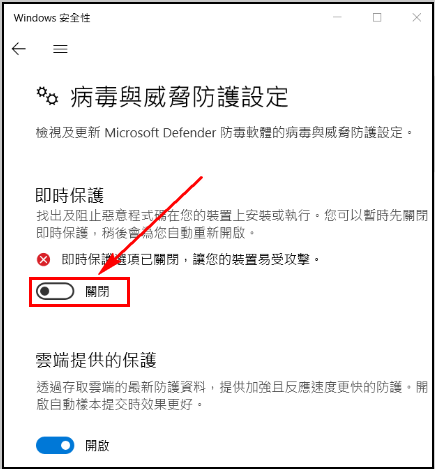
Task: Select the 雲端提供的保護 section heading
Action: [x=96, y=360]
